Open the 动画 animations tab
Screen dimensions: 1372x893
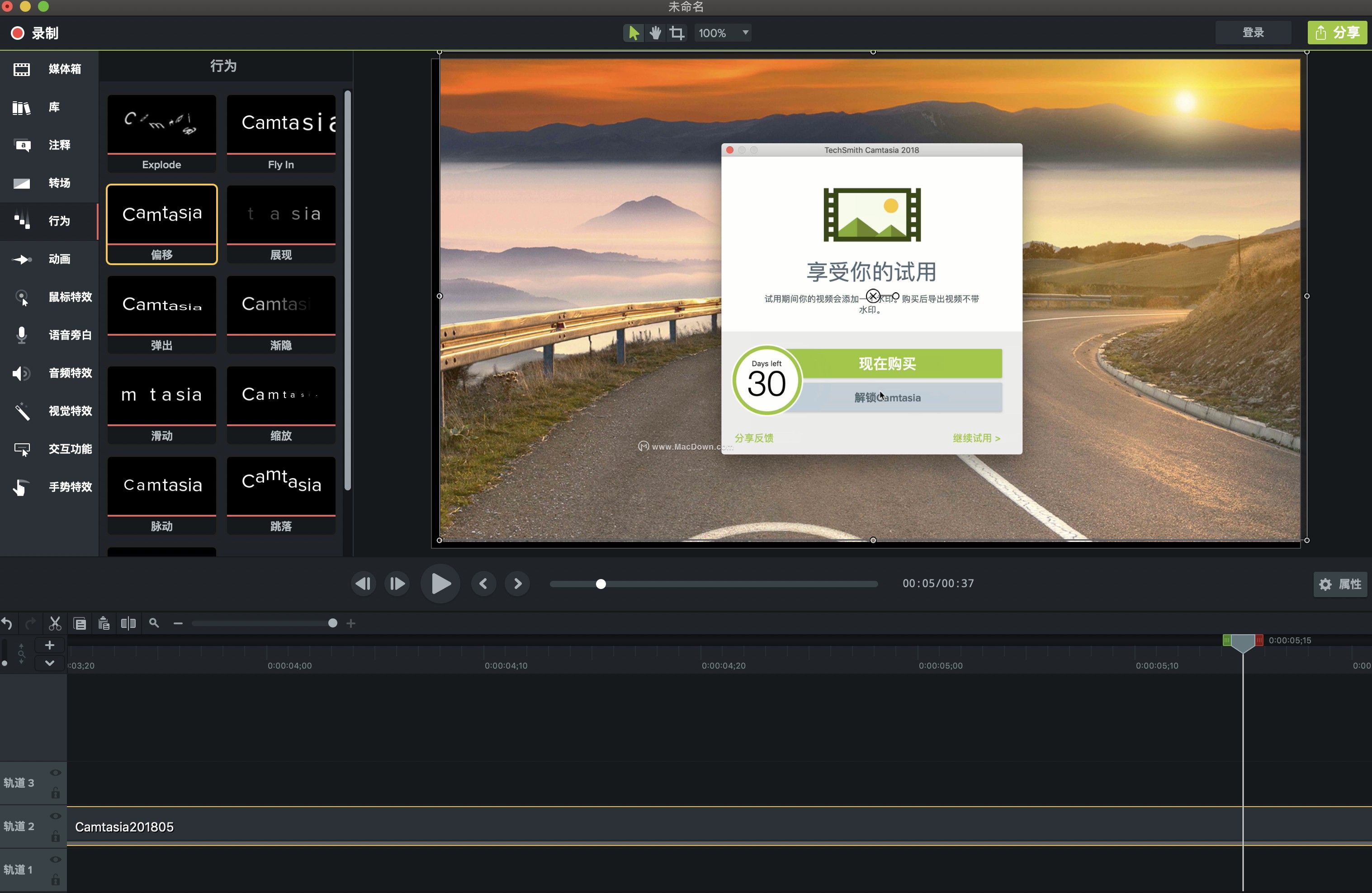(x=49, y=259)
